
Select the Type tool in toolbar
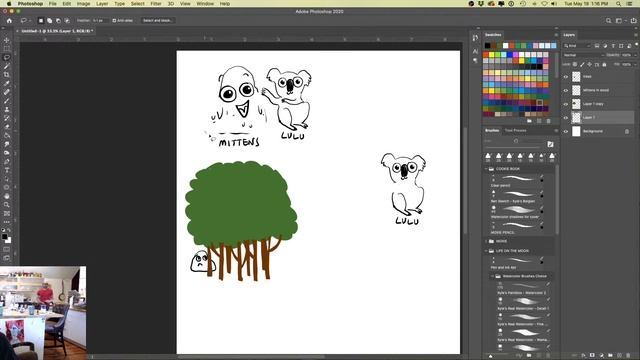[7, 170]
